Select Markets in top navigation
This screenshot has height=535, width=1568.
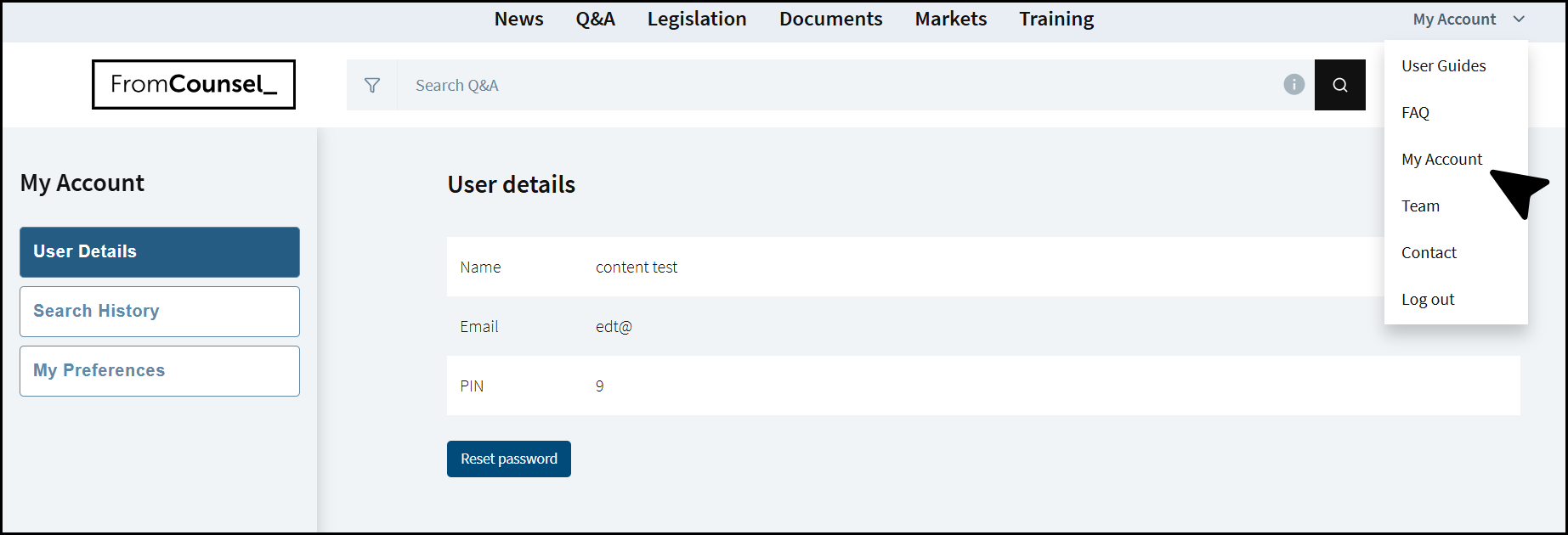950,19
